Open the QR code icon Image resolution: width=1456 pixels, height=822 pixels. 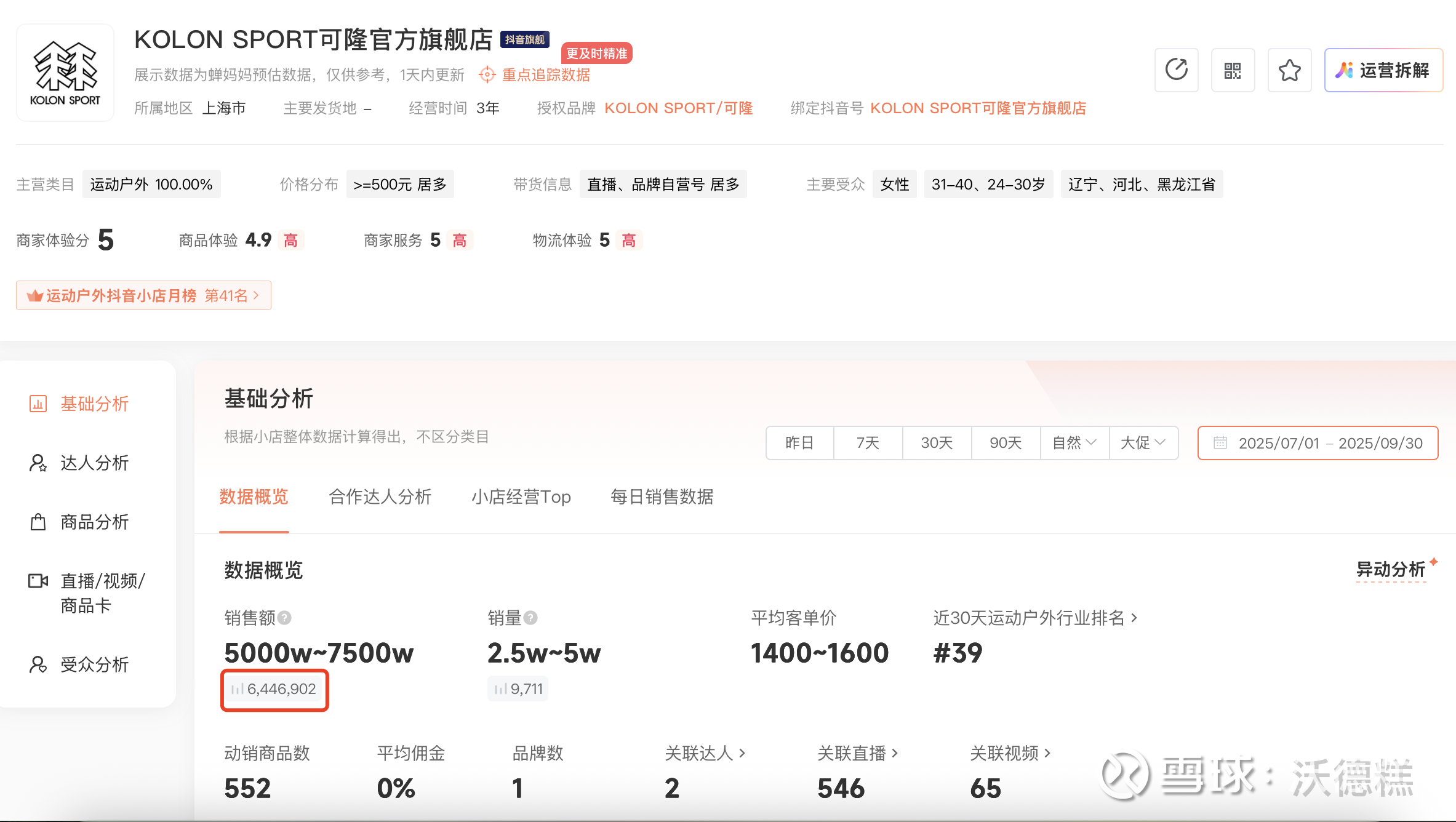pyautogui.click(x=1233, y=70)
